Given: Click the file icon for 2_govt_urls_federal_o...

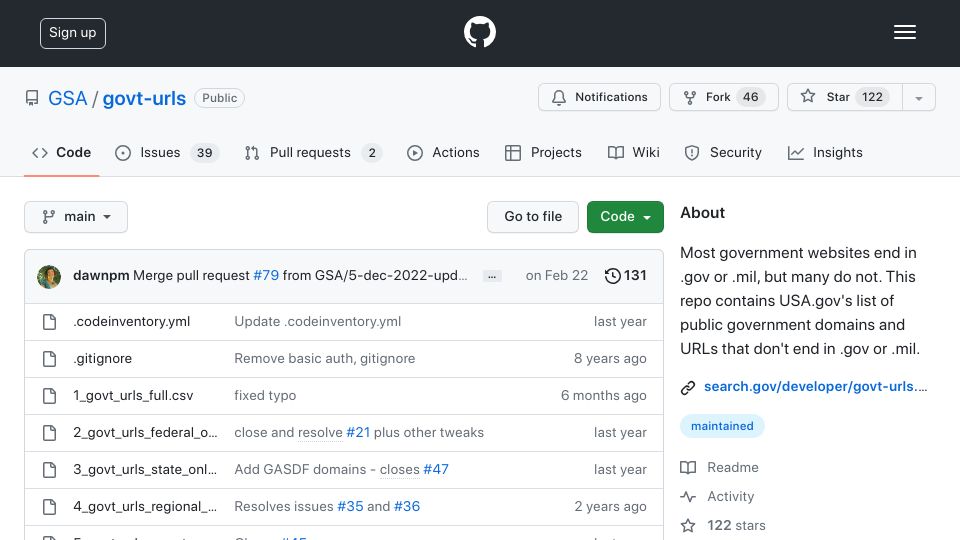Looking at the screenshot, I should [x=50, y=433].
